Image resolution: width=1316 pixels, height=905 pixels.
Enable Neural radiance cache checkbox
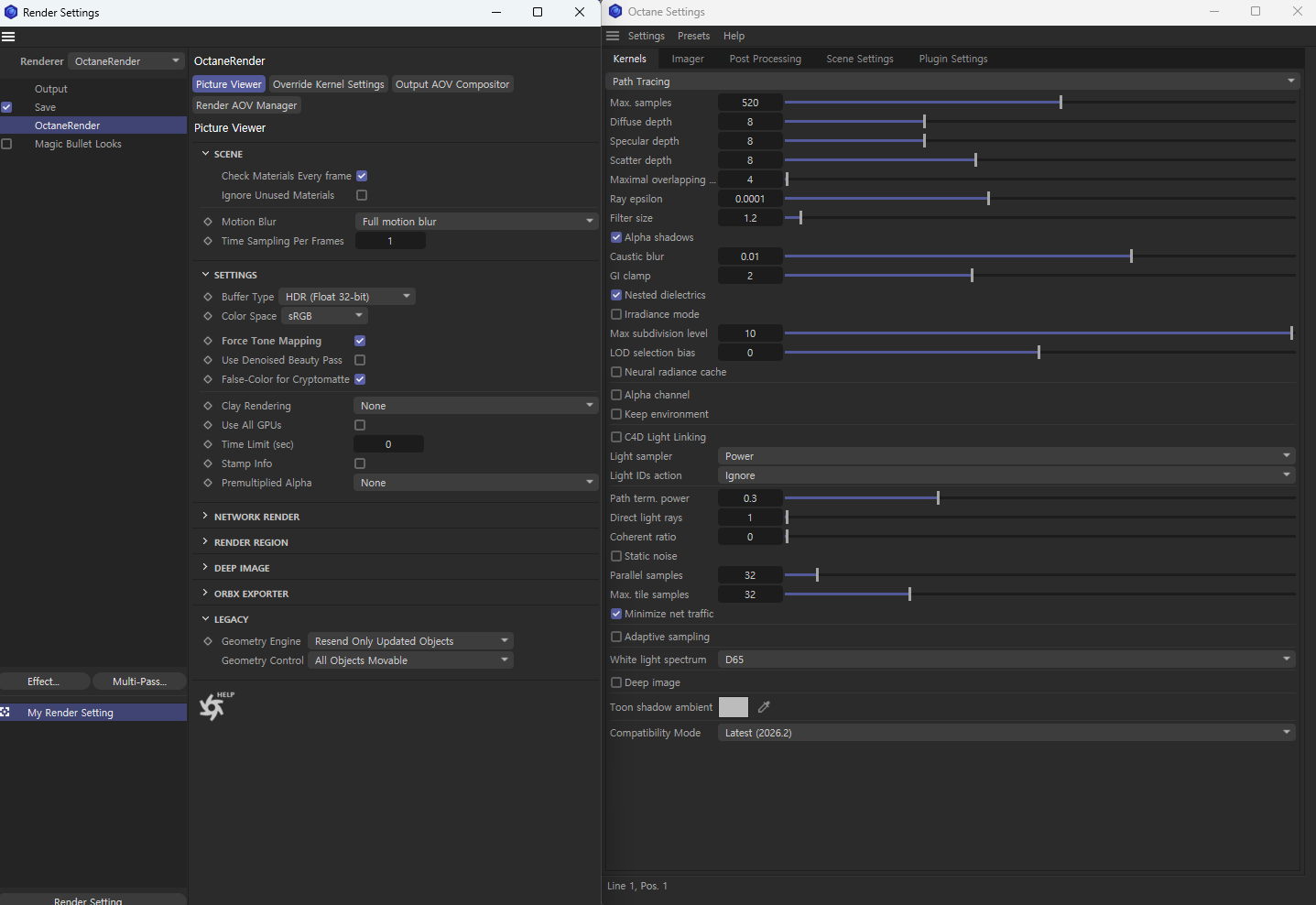pyautogui.click(x=616, y=372)
